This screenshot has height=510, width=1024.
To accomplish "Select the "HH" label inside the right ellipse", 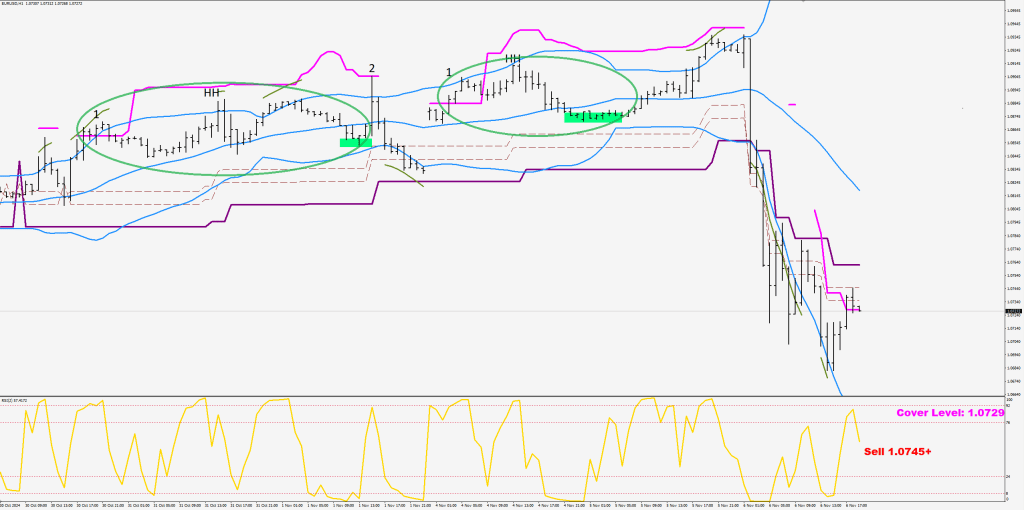I will click(513, 59).
